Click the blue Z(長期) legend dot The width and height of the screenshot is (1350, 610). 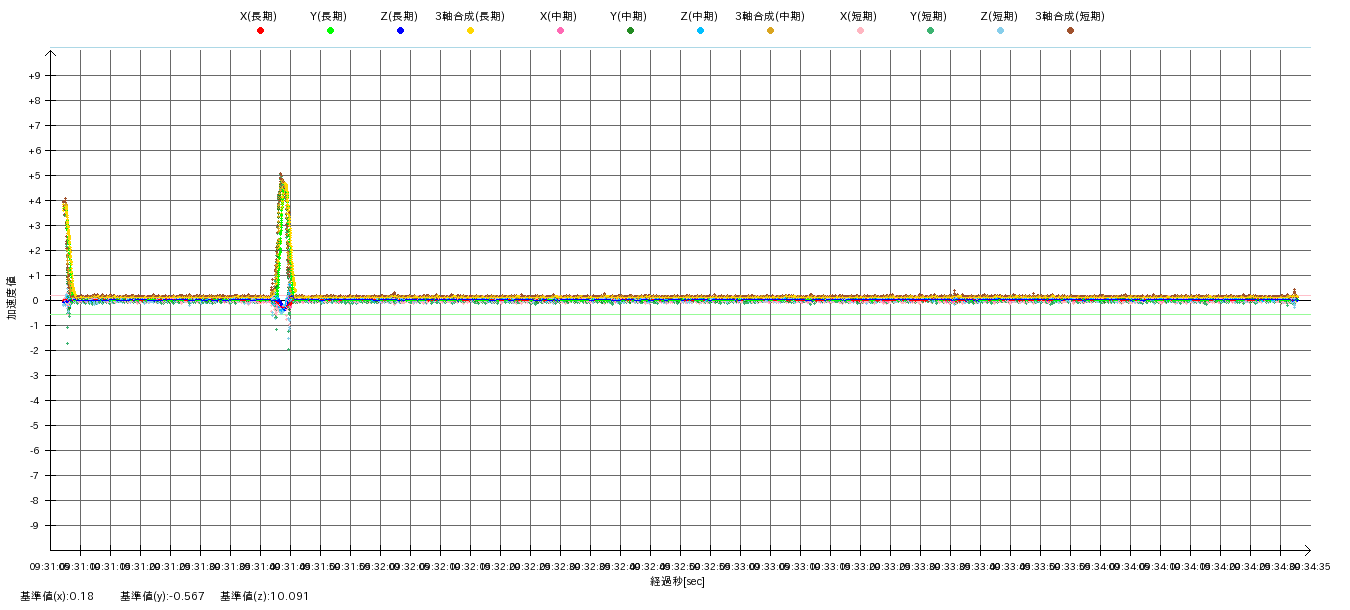pos(400,31)
